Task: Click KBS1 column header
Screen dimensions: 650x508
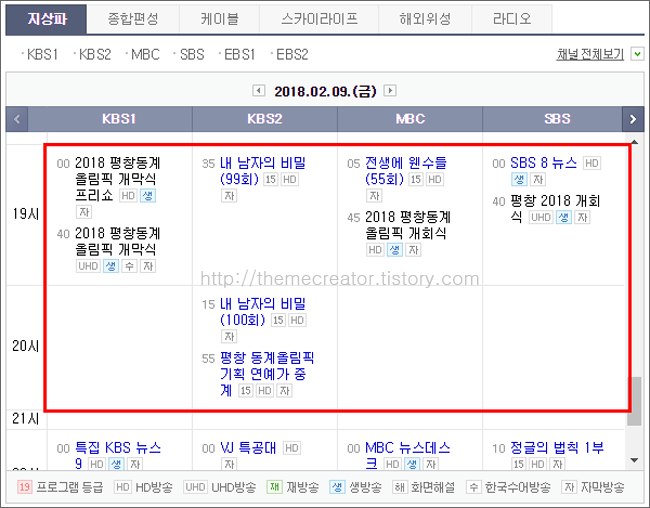Action: [119, 119]
